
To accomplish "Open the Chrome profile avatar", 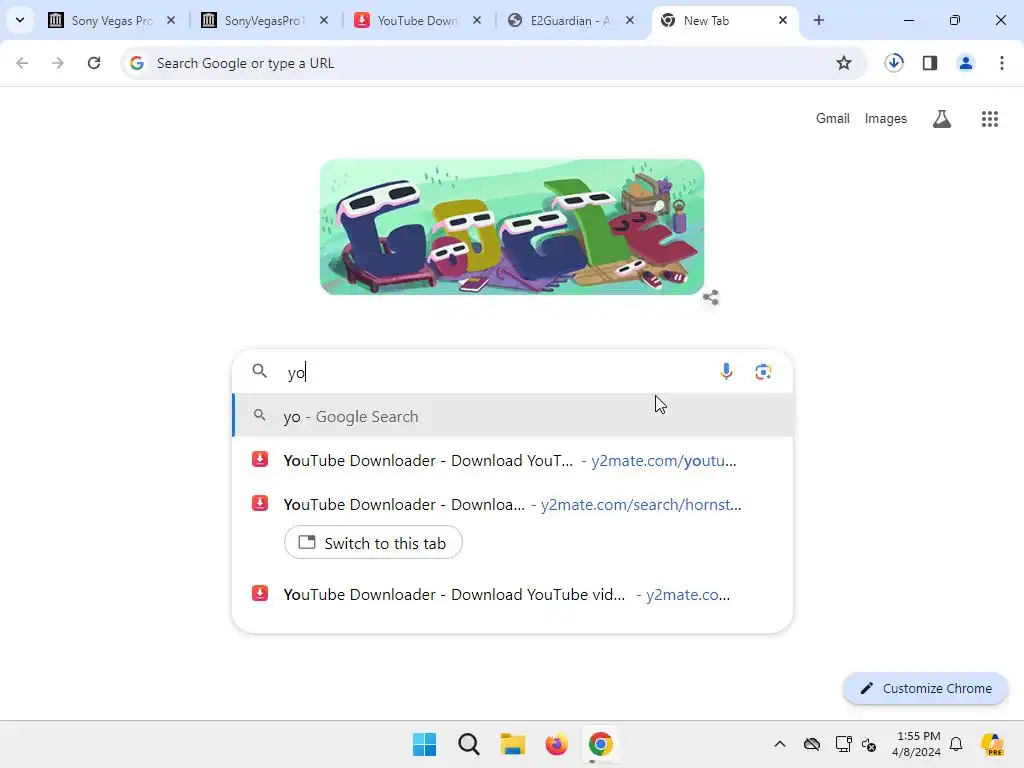I will (965, 63).
